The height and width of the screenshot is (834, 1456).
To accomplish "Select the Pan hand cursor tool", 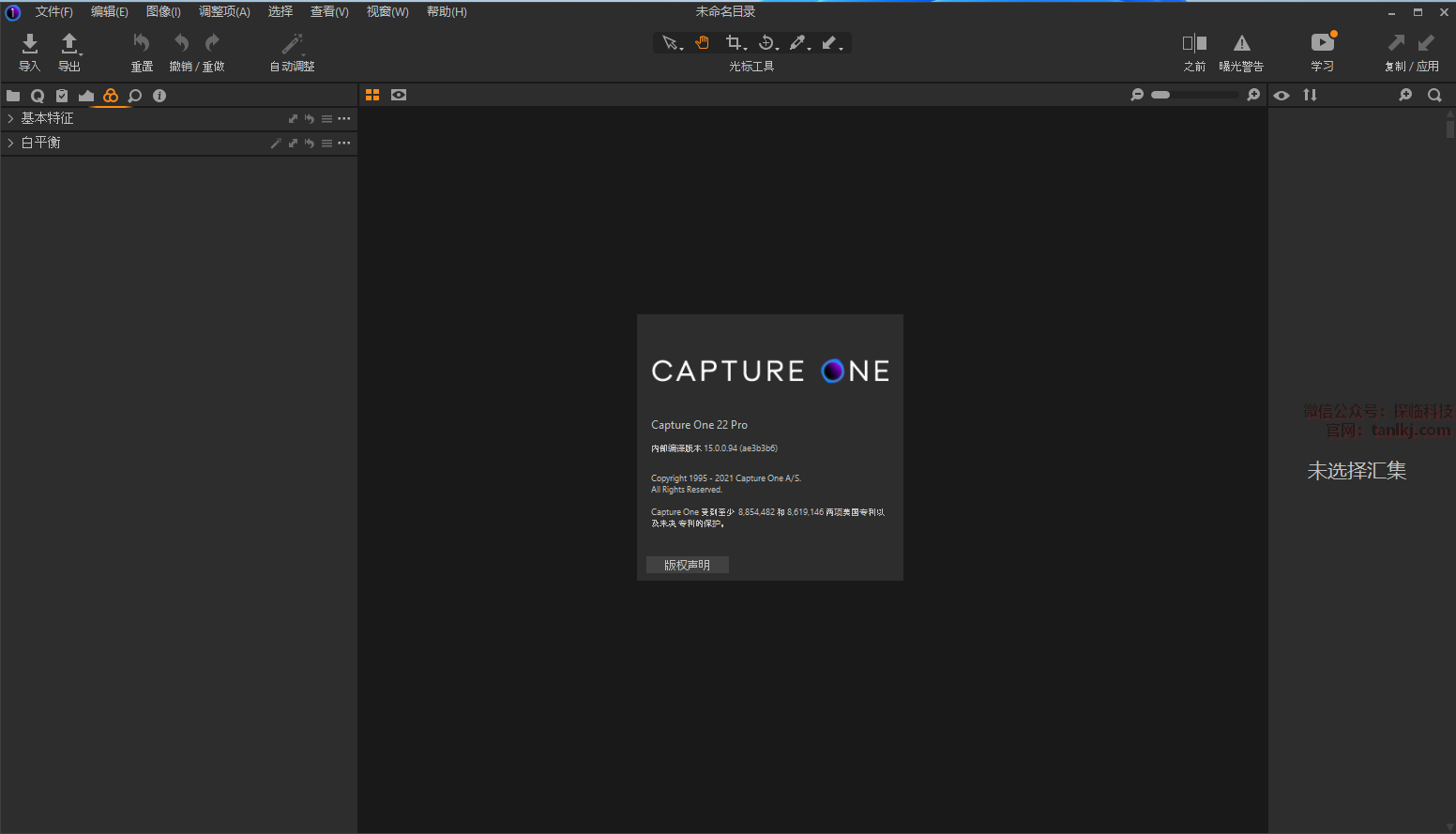I will click(x=703, y=43).
